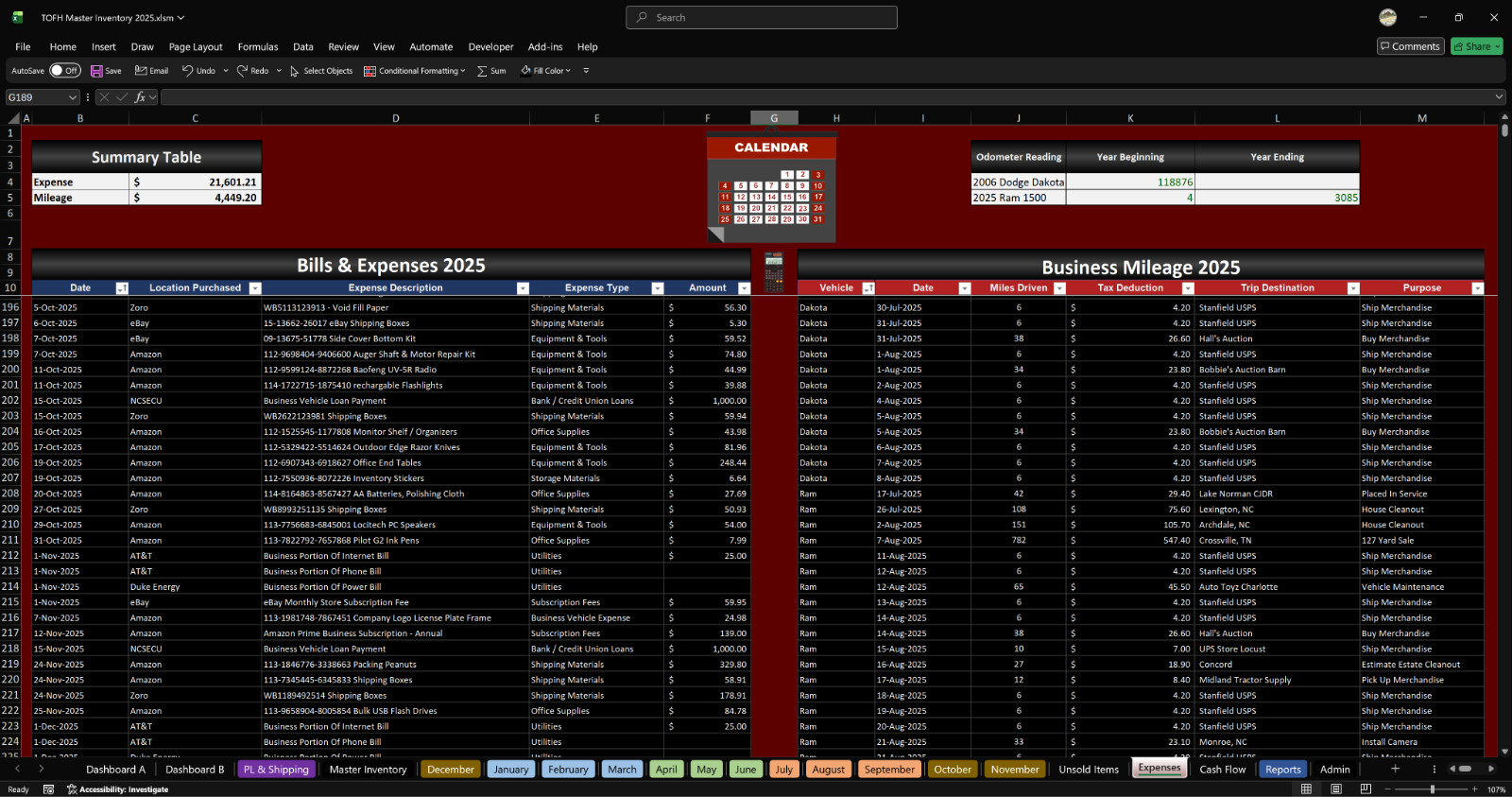Click the new sheet plus icon
Screen dimensions: 1512x797
point(1395,769)
